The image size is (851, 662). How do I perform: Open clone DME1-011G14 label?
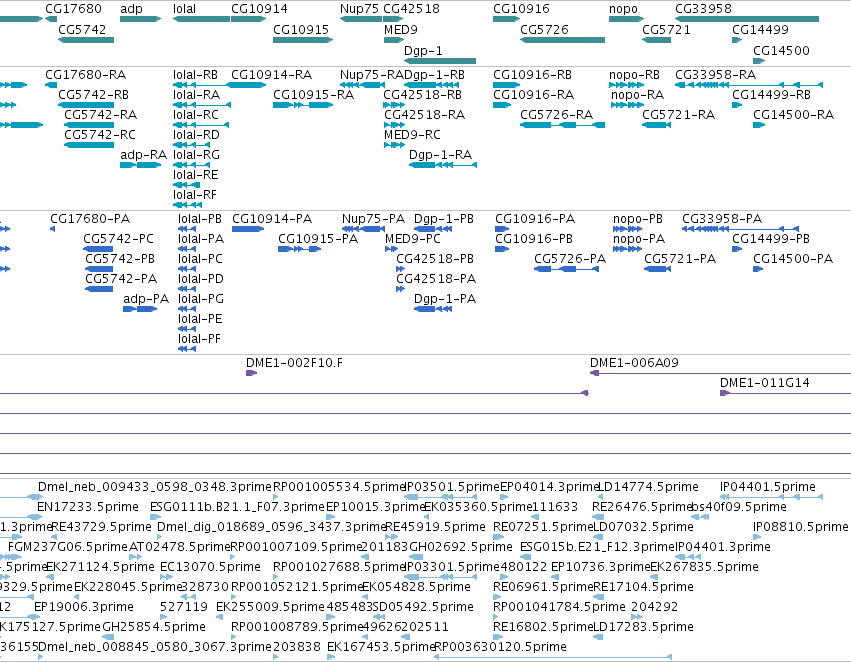765,383
